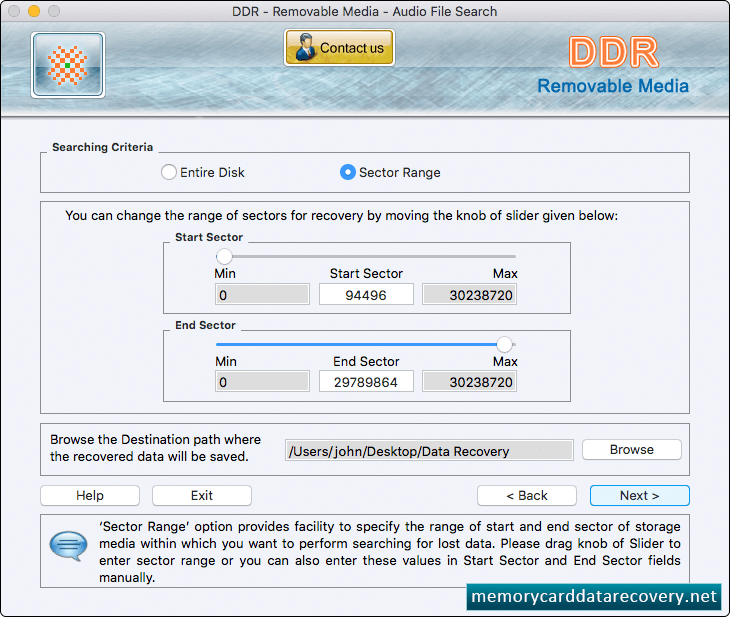The height and width of the screenshot is (617, 730).
Task: Go back with the < Back button
Action: (x=527, y=495)
